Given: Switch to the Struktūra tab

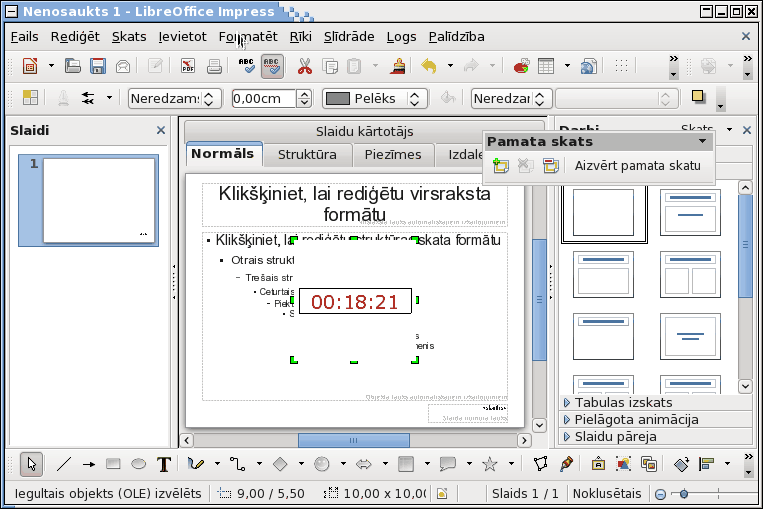Looking at the screenshot, I should coord(307,155).
